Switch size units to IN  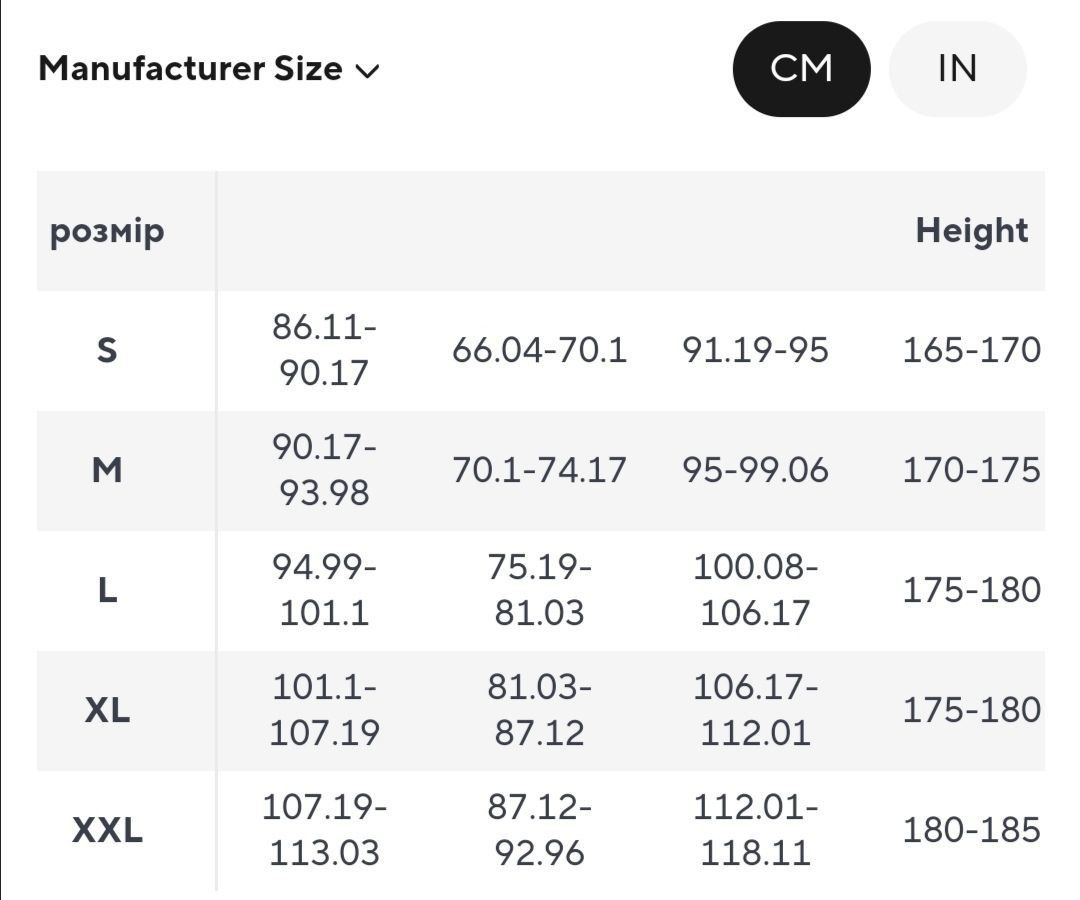coord(957,69)
